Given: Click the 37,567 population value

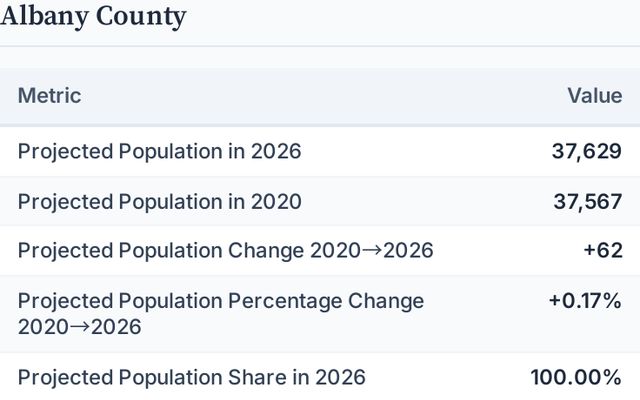Looking at the screenshot, I should tap(588, 201).
